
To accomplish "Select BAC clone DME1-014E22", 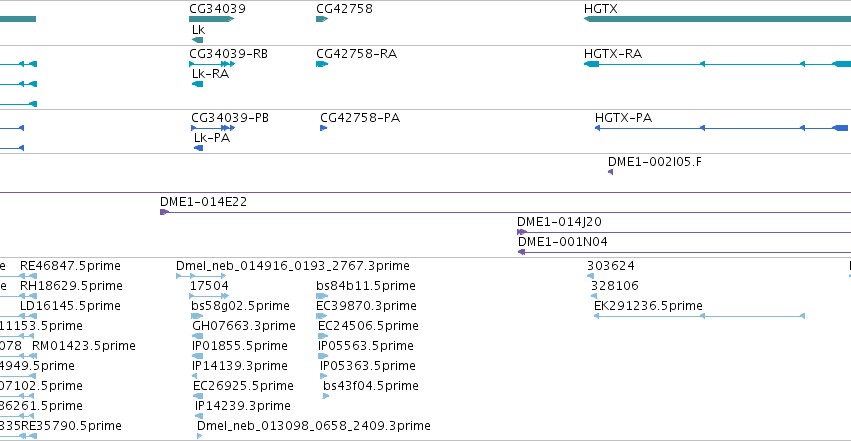I will tap(203, 202).
